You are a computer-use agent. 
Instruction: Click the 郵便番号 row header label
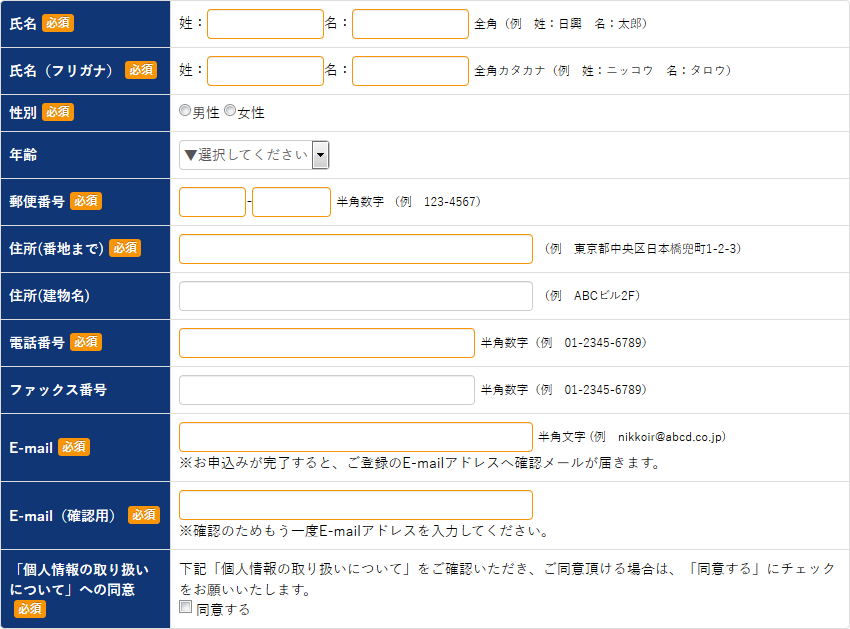coord(37,202)
